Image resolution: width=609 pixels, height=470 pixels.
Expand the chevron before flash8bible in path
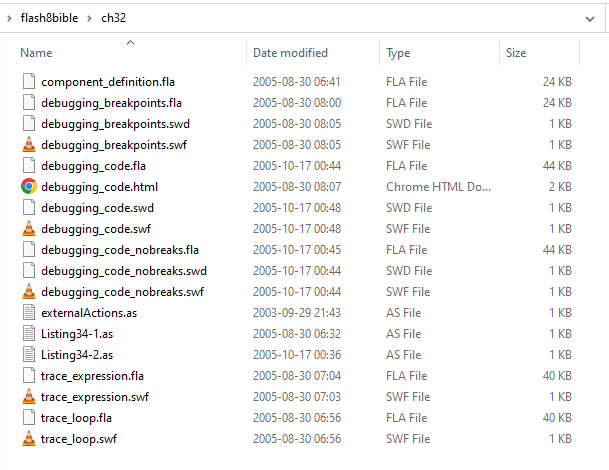coord(9,18)
